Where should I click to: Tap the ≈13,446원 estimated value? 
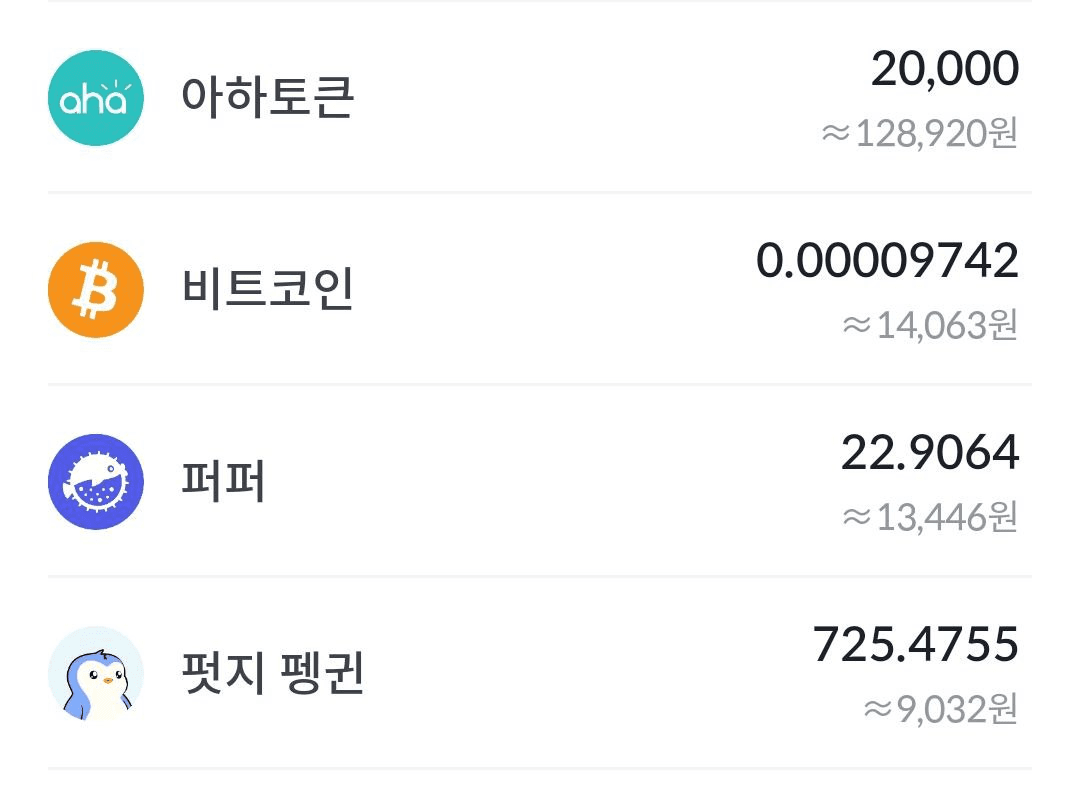pos(930,517)
